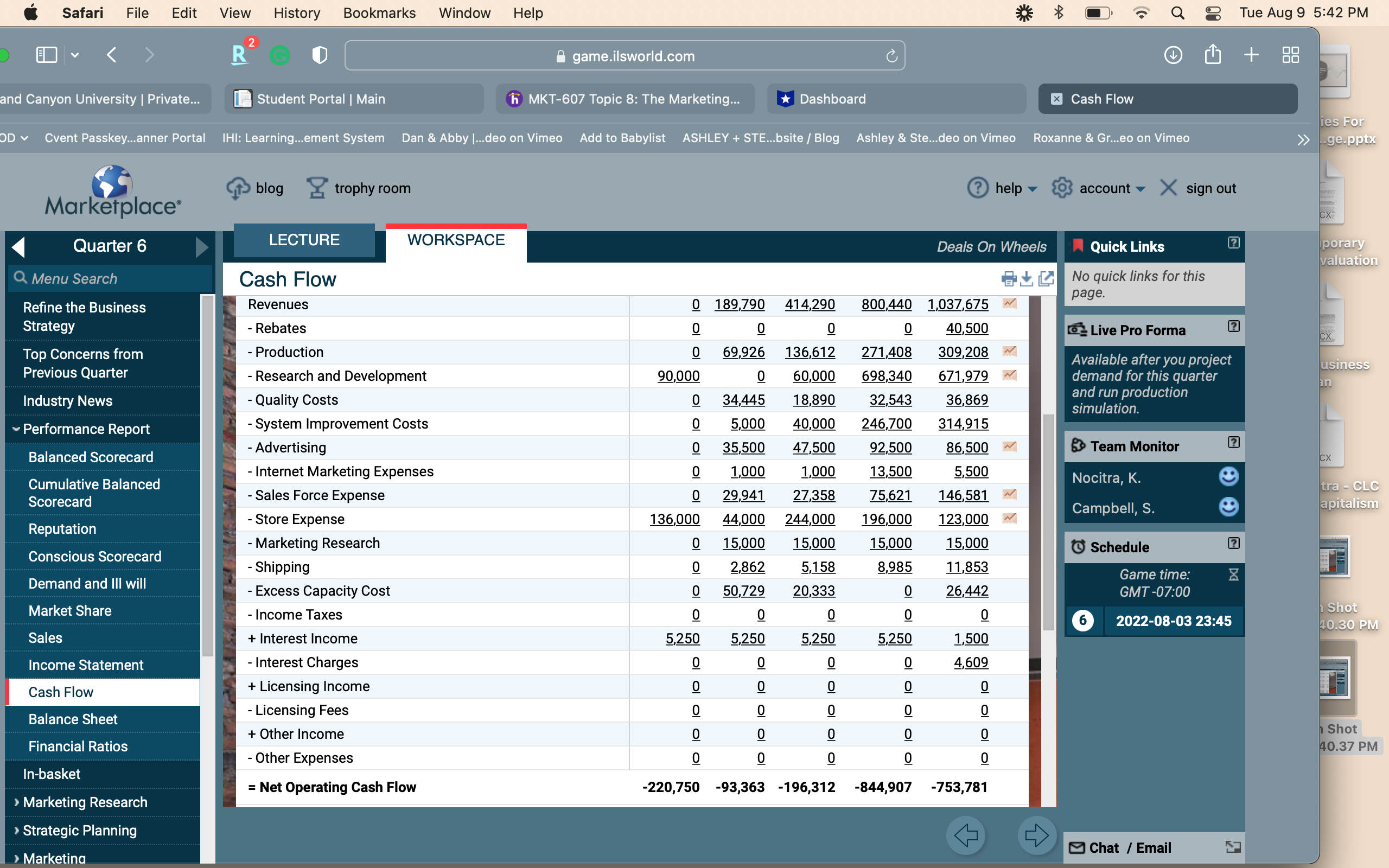Expand the Chat / Email panel
The image size is (1389, 868).
click(1232, 847)
